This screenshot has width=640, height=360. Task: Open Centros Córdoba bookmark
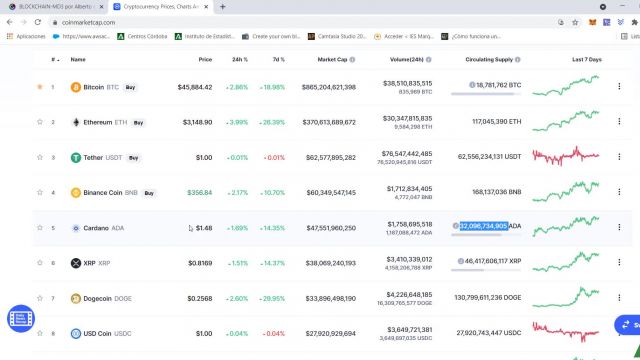142,36
